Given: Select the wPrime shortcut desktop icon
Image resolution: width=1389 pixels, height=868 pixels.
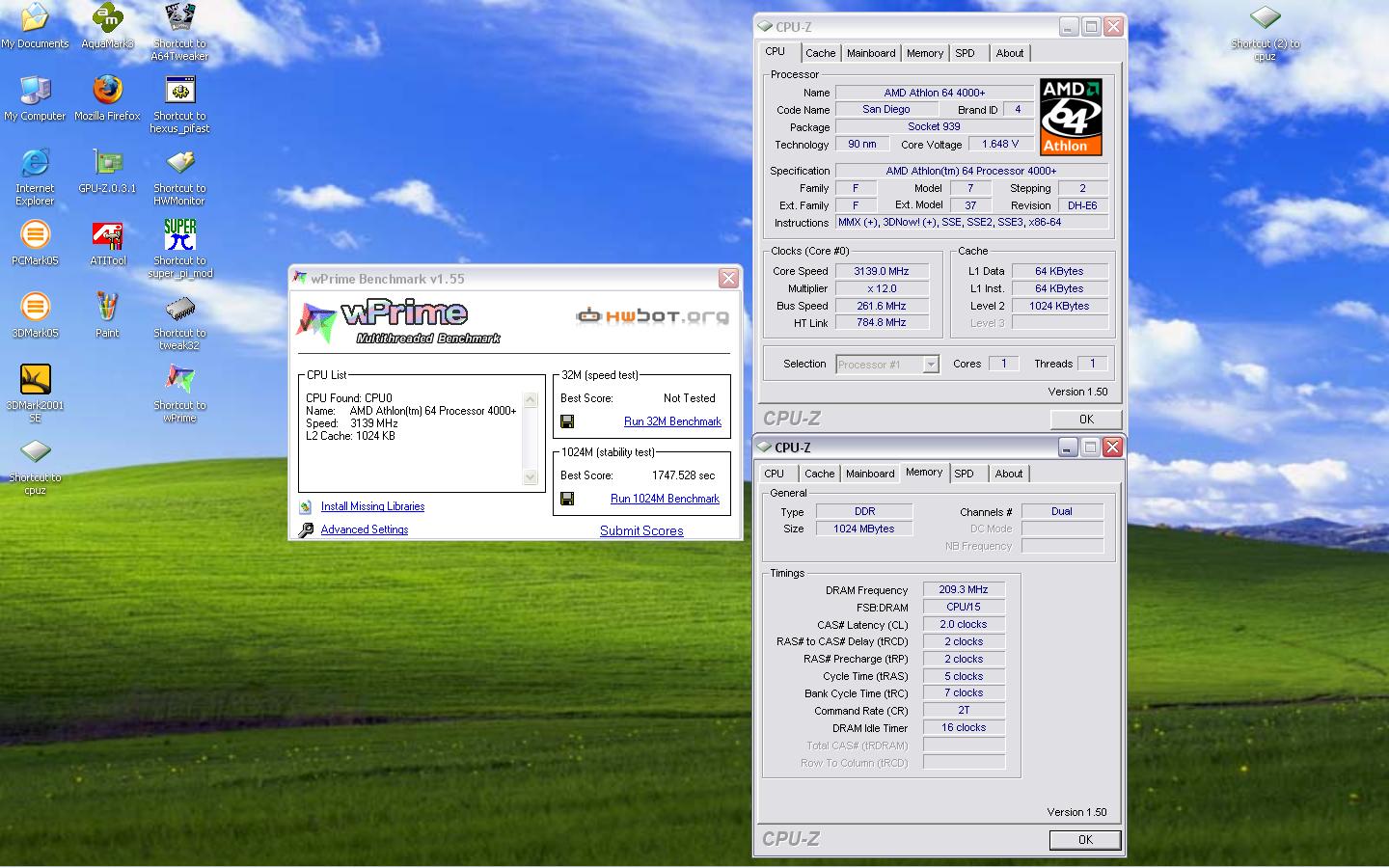Looking at the screenshot, I should tap(179, 379).
